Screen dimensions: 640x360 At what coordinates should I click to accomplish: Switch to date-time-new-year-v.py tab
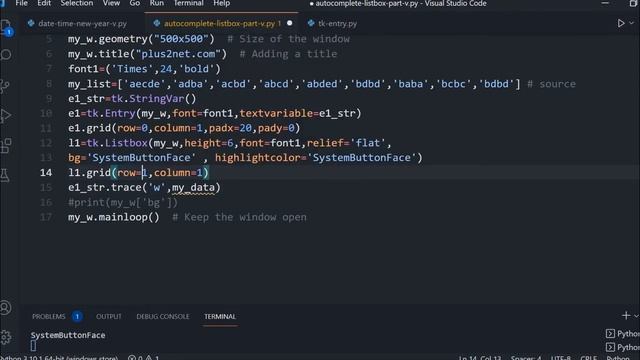click(x=82, y=23)
